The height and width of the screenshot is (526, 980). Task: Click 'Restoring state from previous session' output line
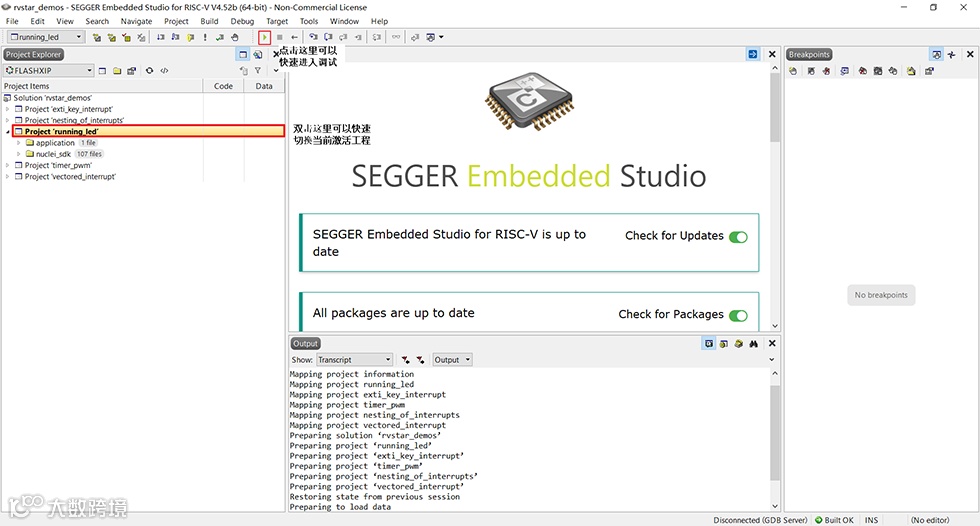tap(374, 497)
